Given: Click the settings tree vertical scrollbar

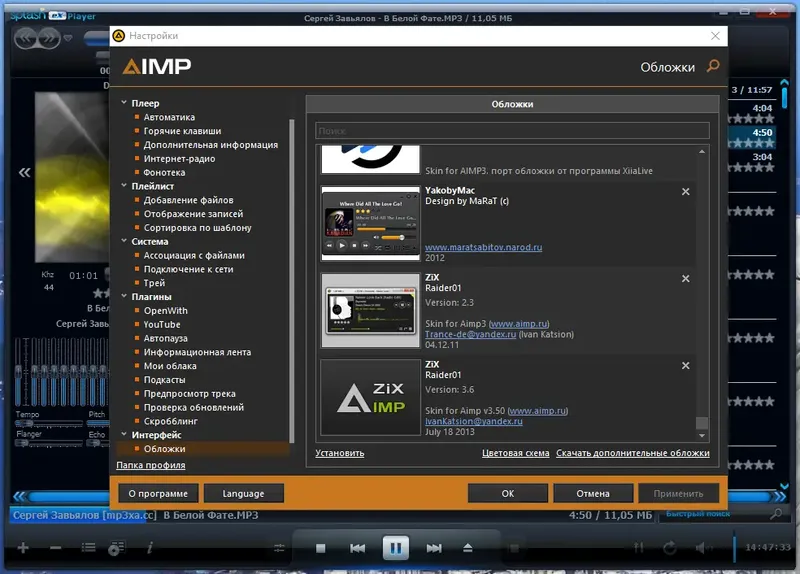Looking at the screenshot, I should 292,281.
